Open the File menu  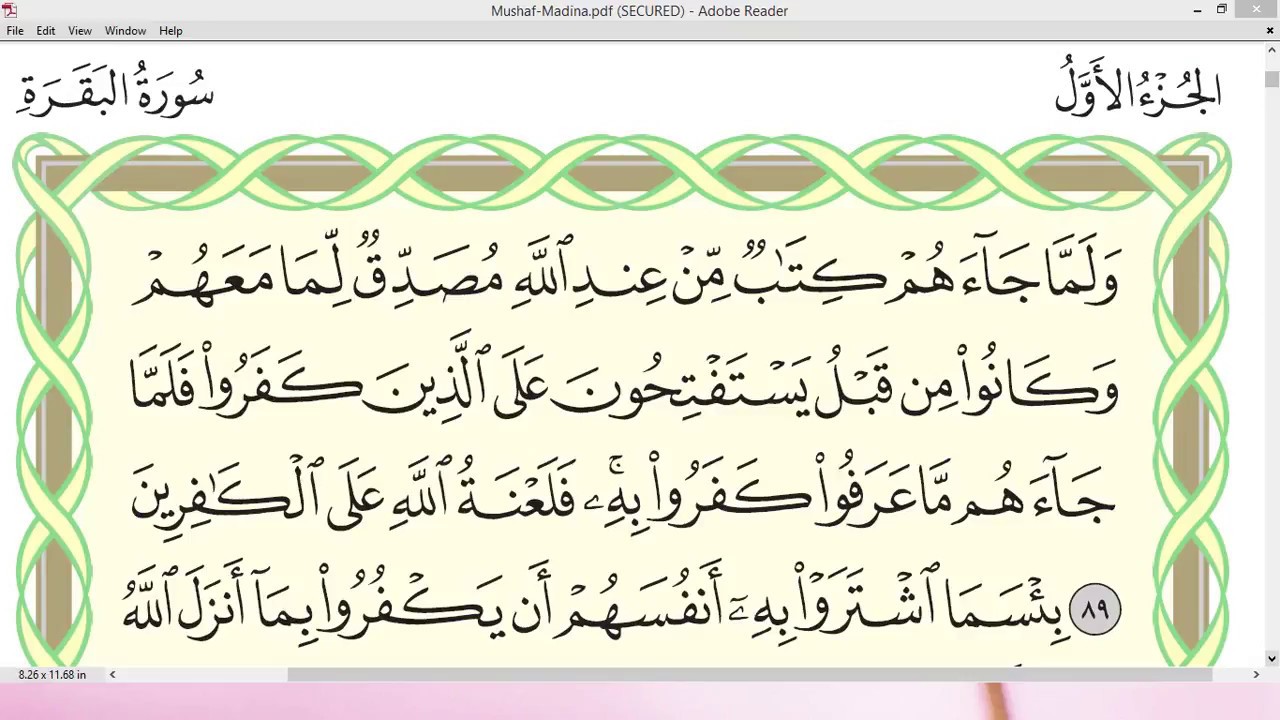15,31
